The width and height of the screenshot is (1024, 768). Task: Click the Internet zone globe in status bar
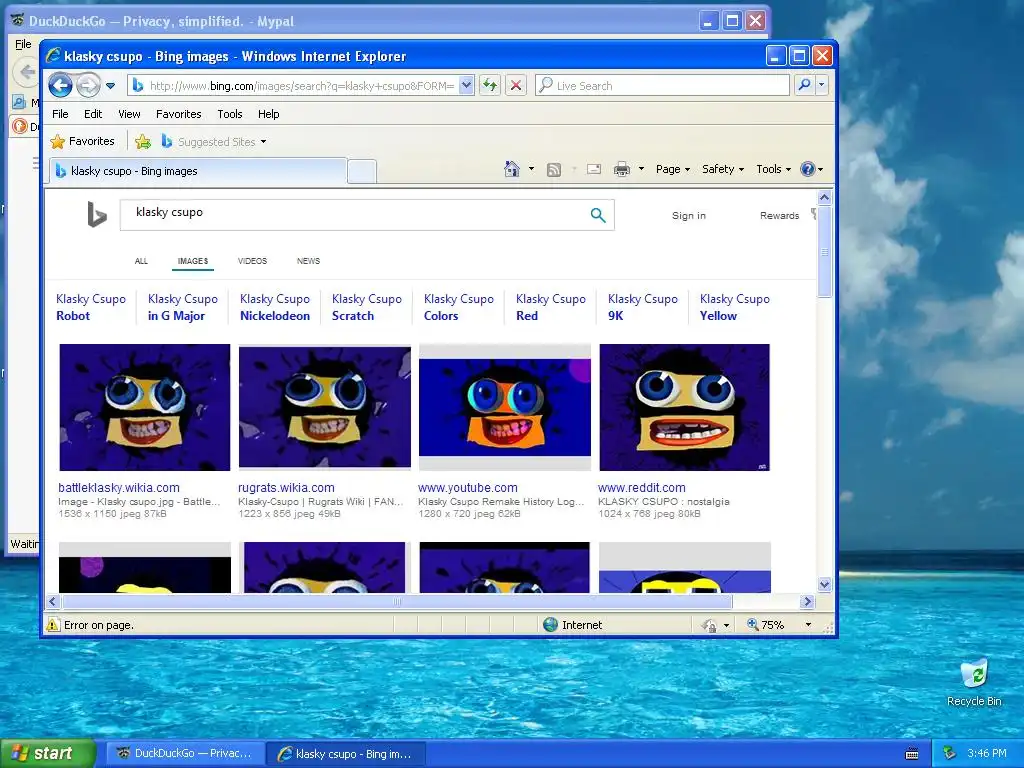tap(551, 625)
